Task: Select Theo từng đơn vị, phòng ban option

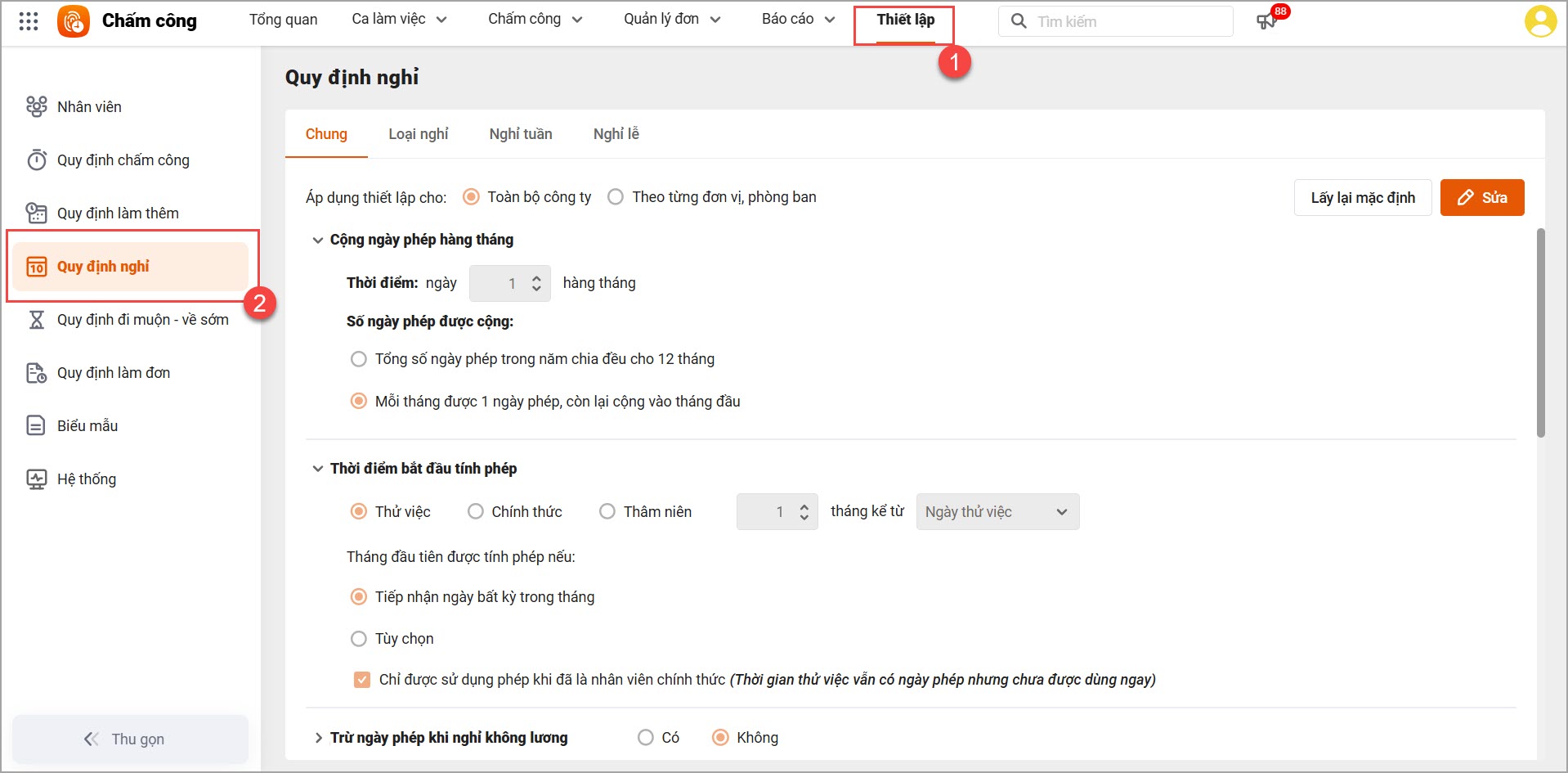Action: pos(616,197)
